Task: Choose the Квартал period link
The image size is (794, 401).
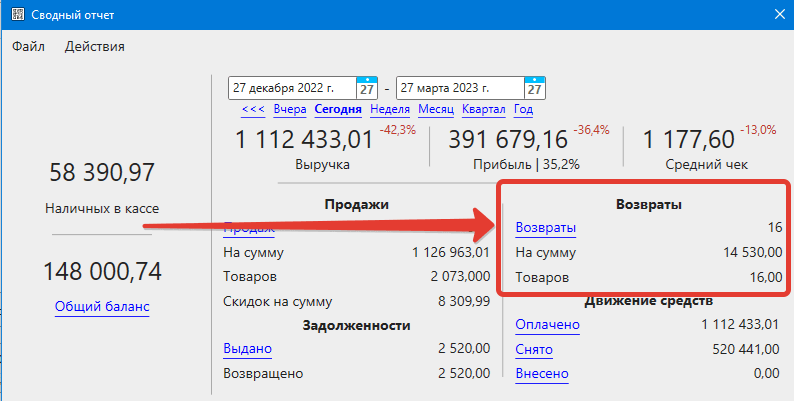Action: [x=484, y=110]
